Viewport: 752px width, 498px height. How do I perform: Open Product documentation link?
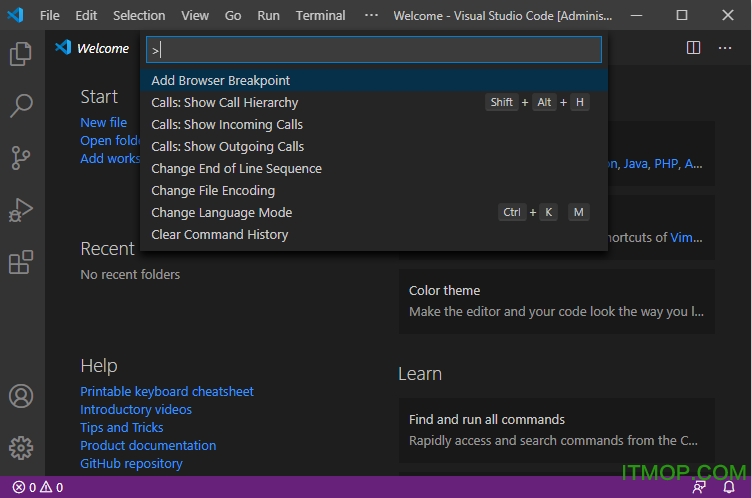148,446
